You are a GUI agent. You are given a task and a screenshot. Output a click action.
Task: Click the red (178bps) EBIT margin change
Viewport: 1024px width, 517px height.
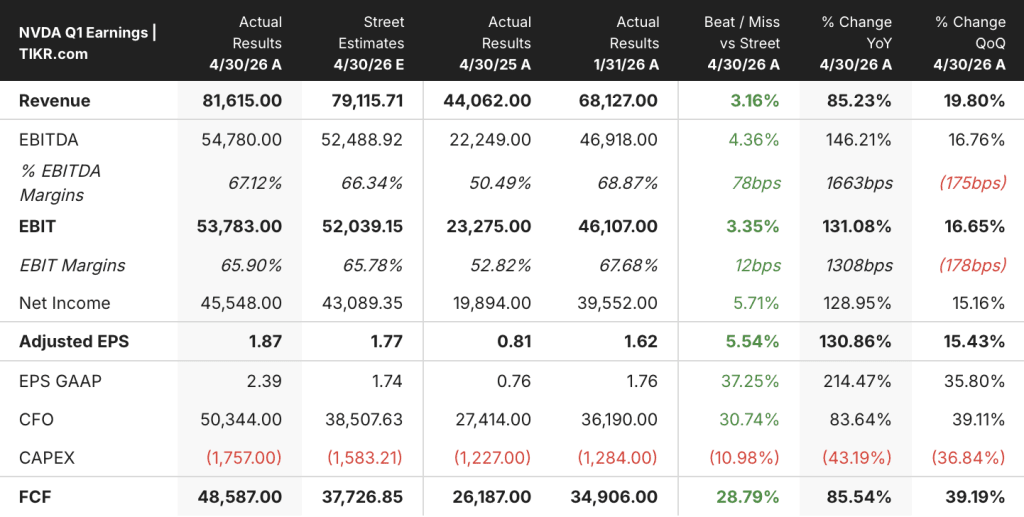pyautogui.click(x=973, y=266)
